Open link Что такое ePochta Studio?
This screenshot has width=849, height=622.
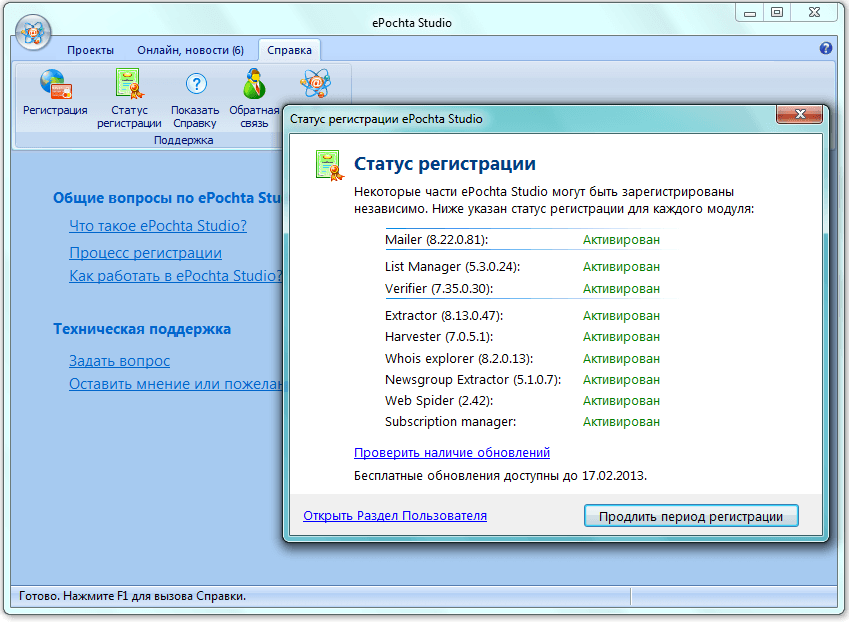[158, 226]
